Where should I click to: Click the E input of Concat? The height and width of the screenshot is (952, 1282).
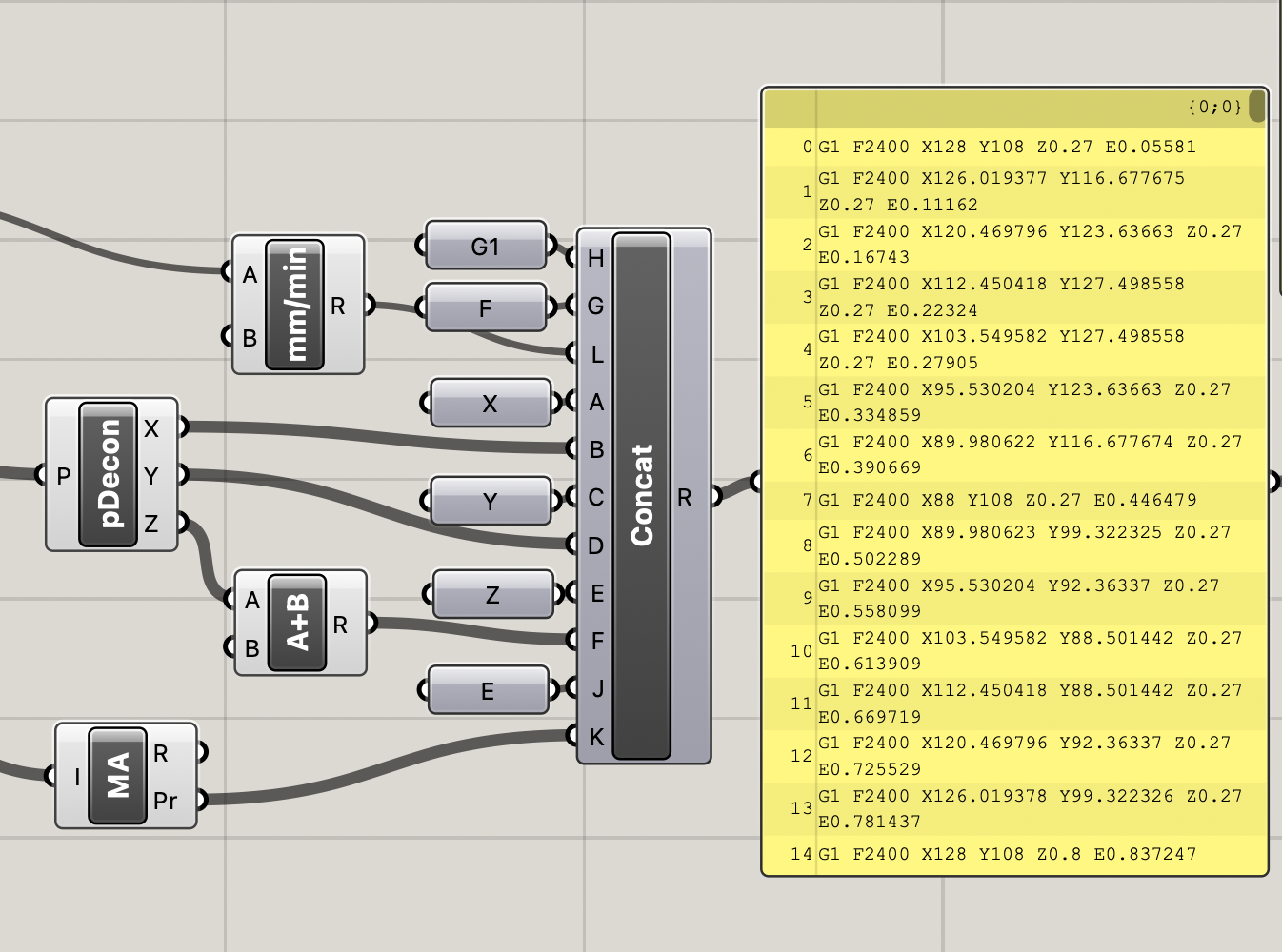pos(596,593)
